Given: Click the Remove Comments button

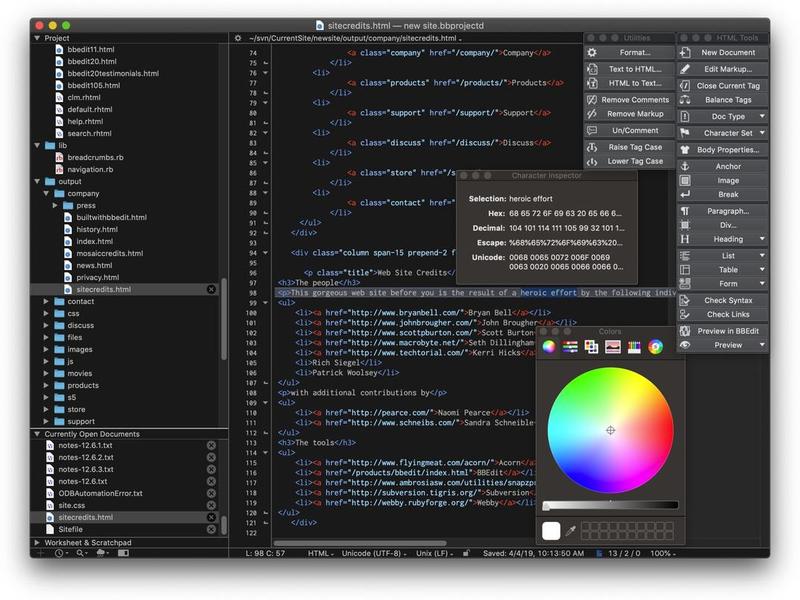Looking at the screenshot, I should (x=629, y=99).
